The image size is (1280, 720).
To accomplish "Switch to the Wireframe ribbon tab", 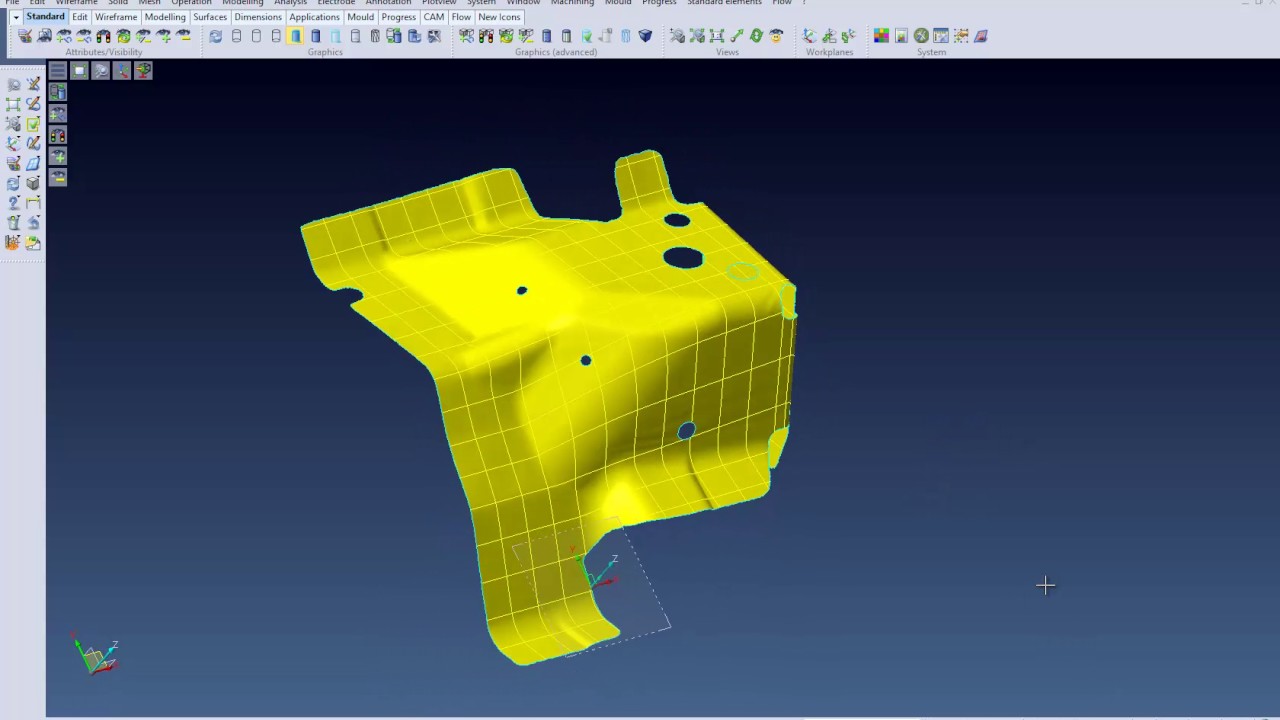I will click(116, 17).
